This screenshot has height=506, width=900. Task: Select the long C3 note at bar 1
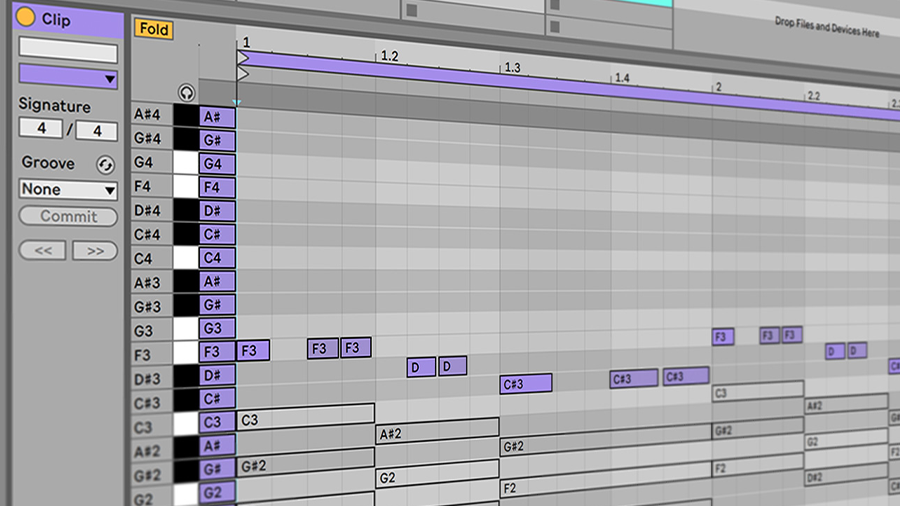tap(306, 417)
